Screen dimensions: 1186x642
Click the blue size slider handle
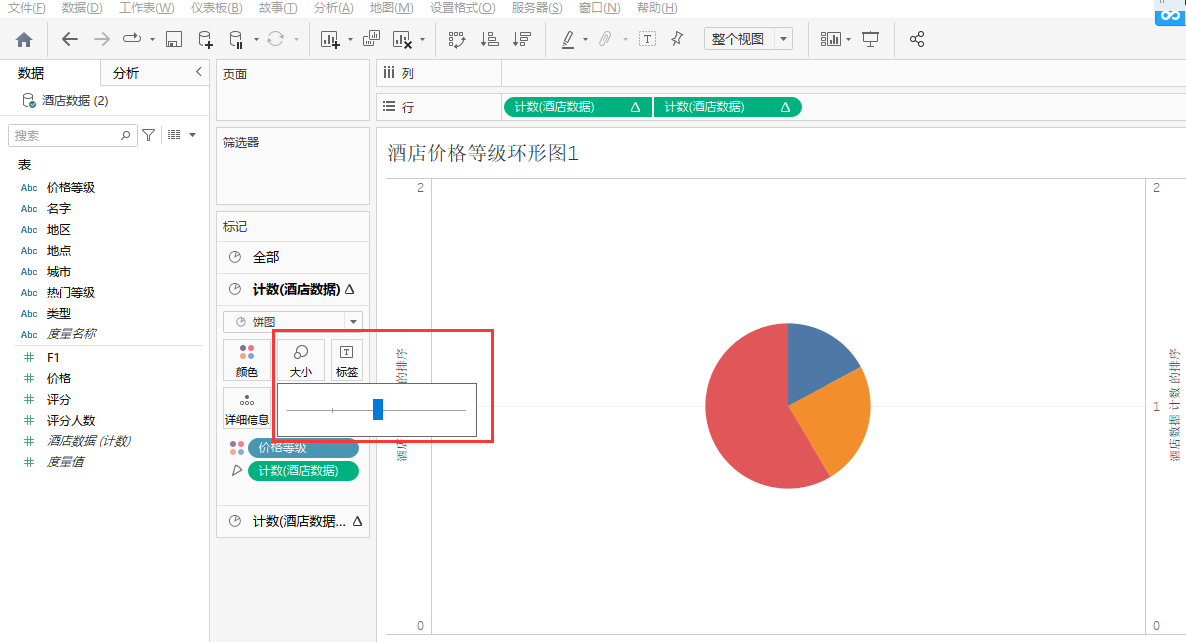[x=378, y=409]
